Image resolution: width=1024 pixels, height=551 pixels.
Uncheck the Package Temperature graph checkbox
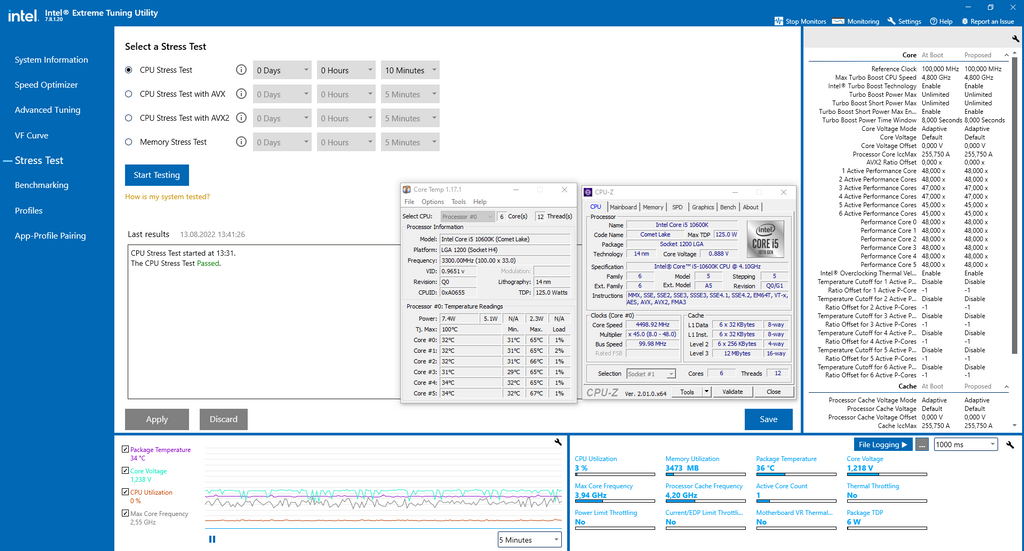tap(125, 449)
